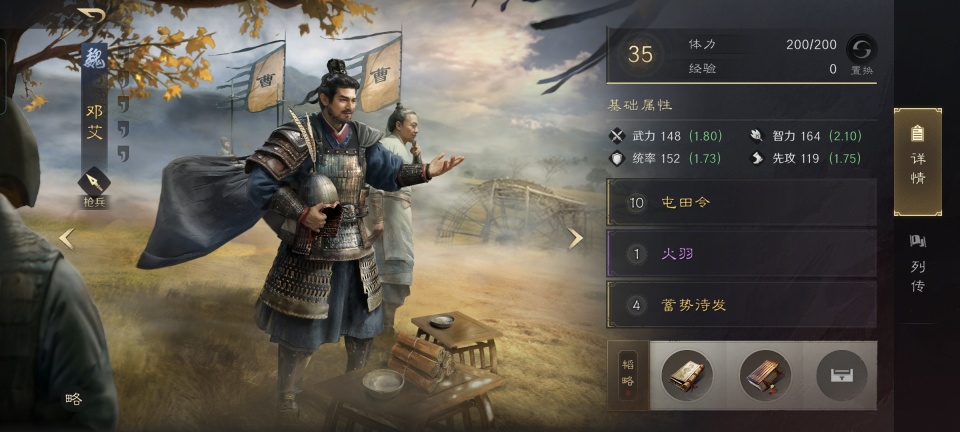
Task: Open the first 韬略 book item
Action: coord(687,375)
